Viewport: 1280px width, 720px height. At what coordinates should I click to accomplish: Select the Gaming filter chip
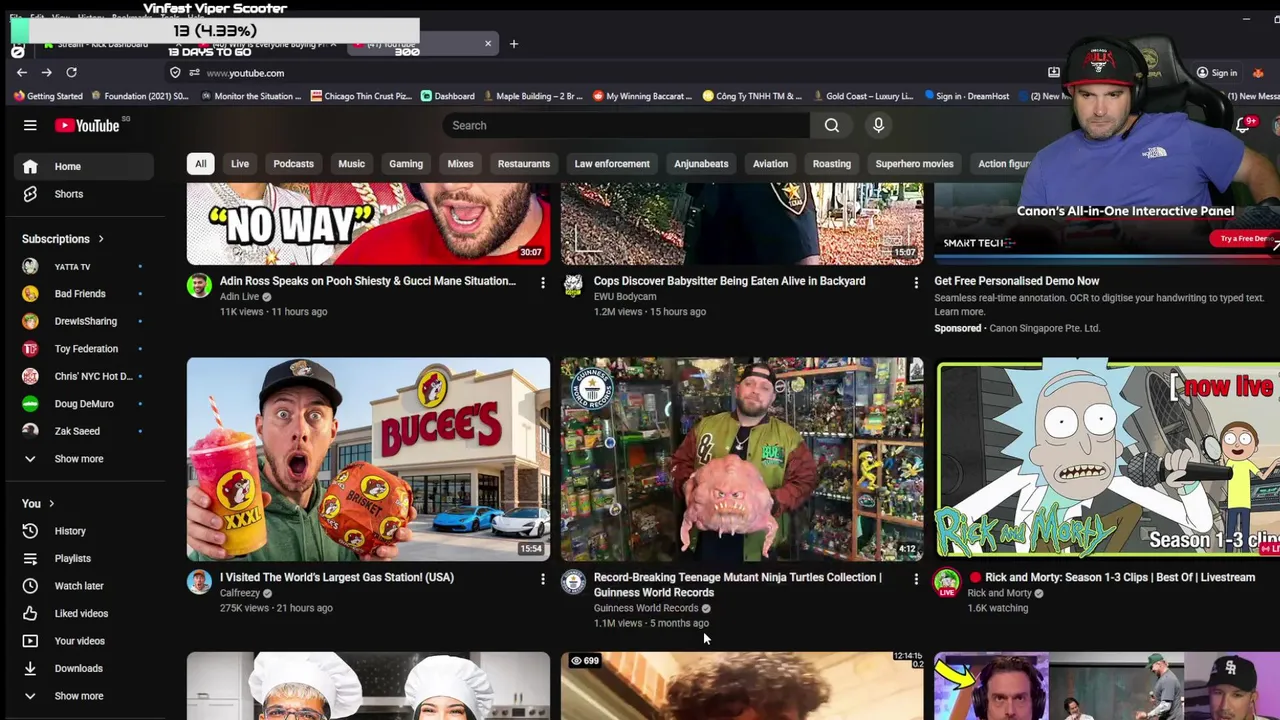point(406,164)
